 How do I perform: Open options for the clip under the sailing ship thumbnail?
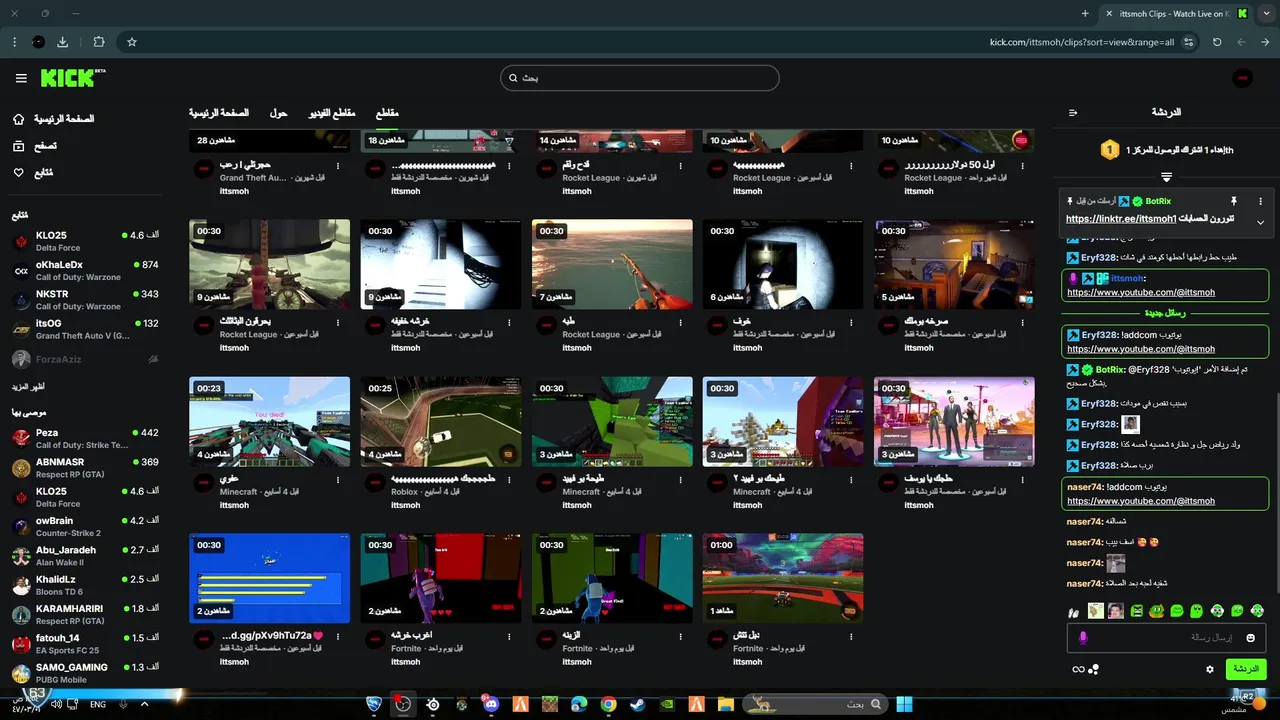tap(338, 322)
